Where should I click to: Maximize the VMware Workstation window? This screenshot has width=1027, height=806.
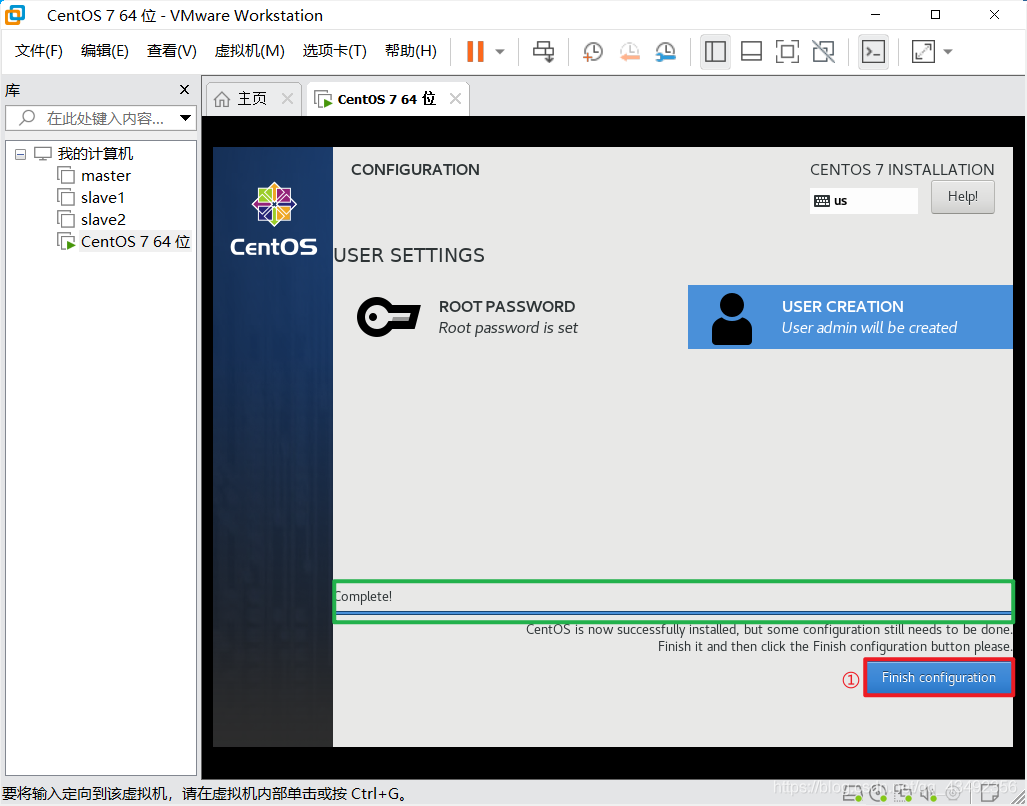click(x=935, y=14)
